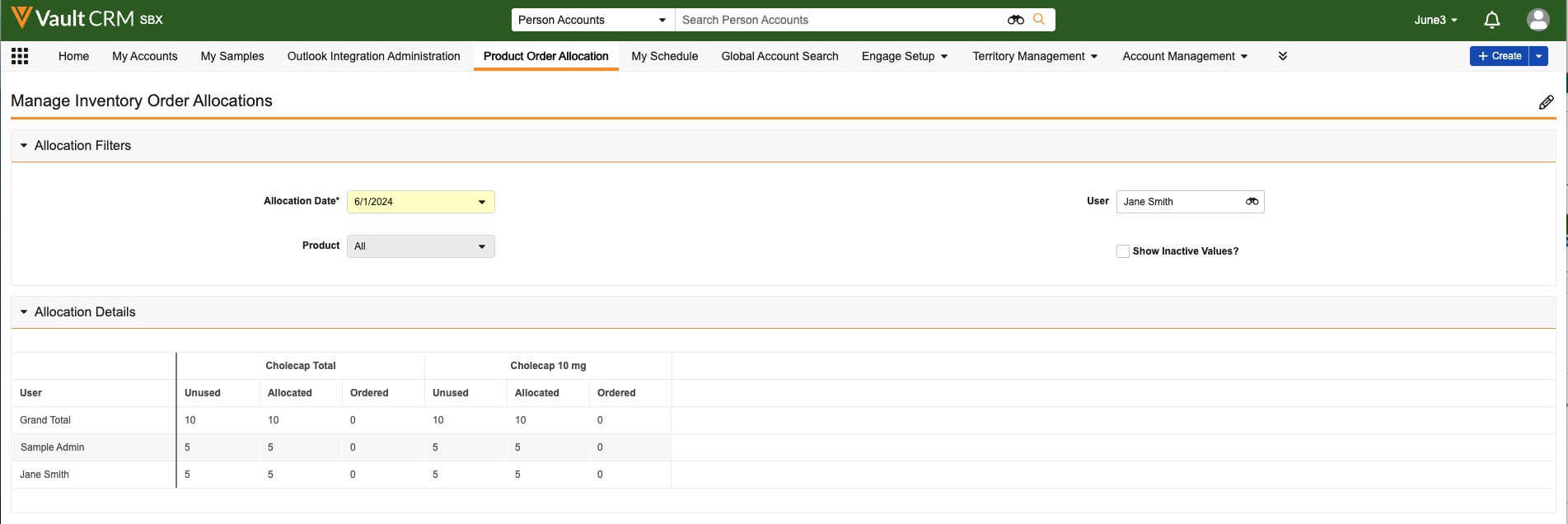This screenshot has width=1568, height=524.
Task: Open the Person Accounts search scope dropdown
Action: click(x=592, y=20)
